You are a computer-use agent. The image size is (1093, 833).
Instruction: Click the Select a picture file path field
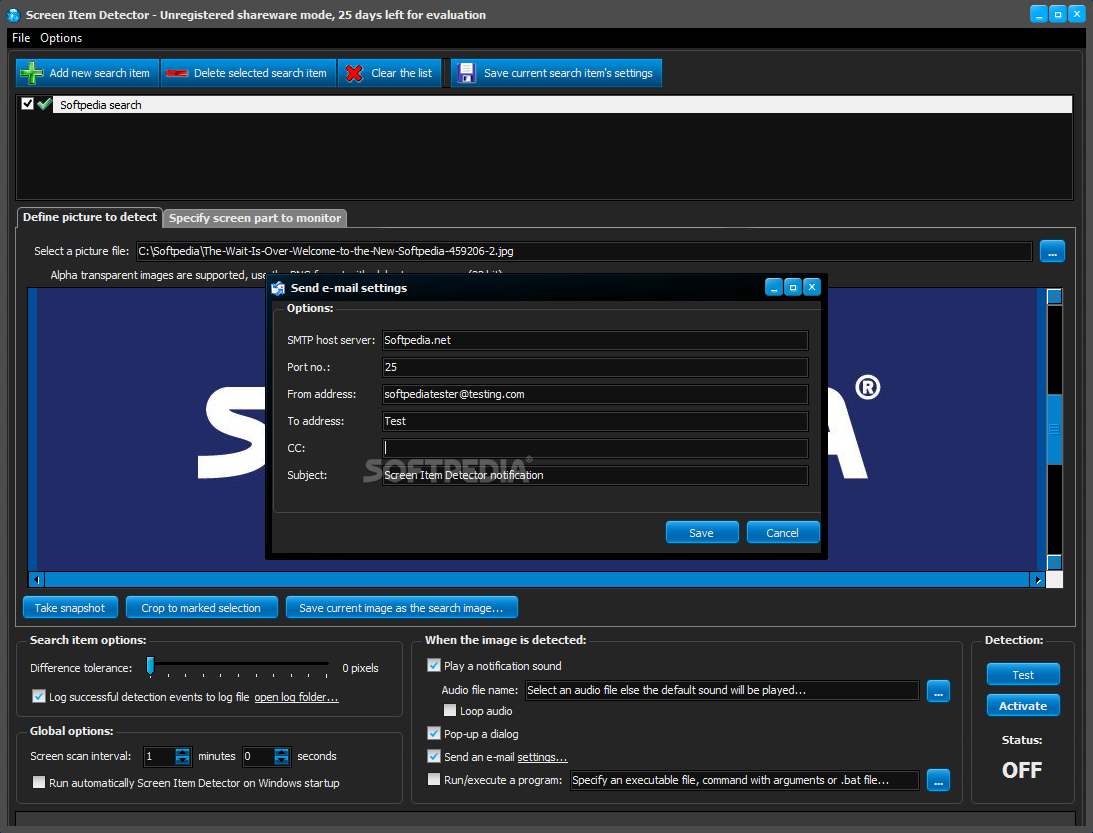584,251
